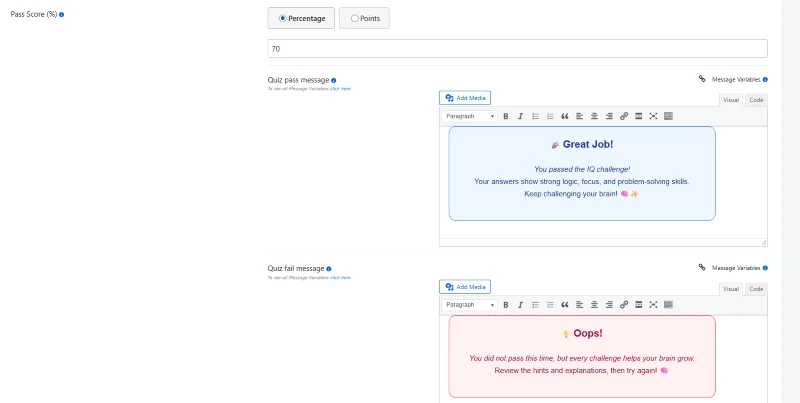Click the 'You did not pass this time' line

point(582,358)
